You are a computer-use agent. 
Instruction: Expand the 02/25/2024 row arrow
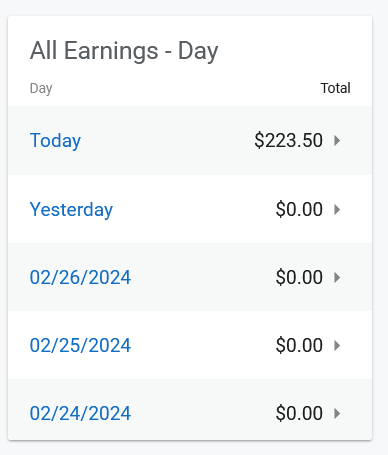pos(337,346)
